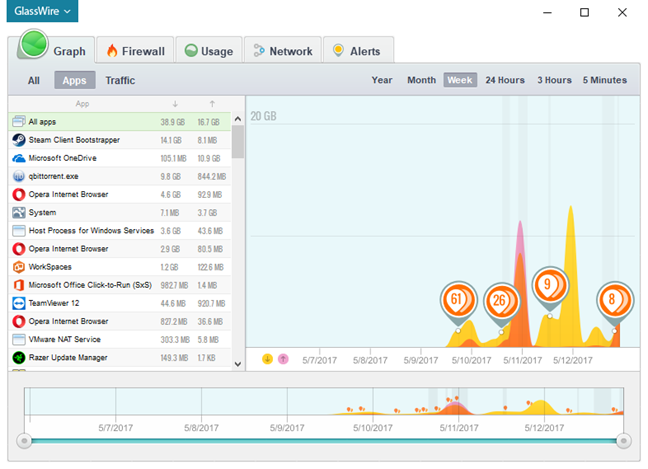The image size is (648, 469).
Task: Set the time range to 3 Hours
Action: coord(554,80)
